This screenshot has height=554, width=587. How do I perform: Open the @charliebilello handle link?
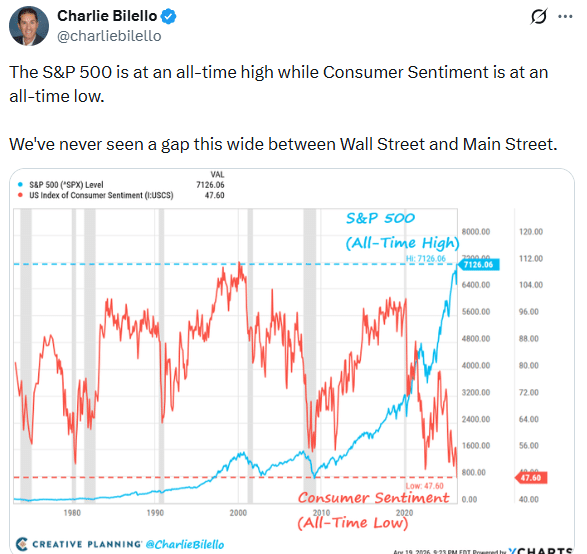pyautogui.click(x=109, y=36)
